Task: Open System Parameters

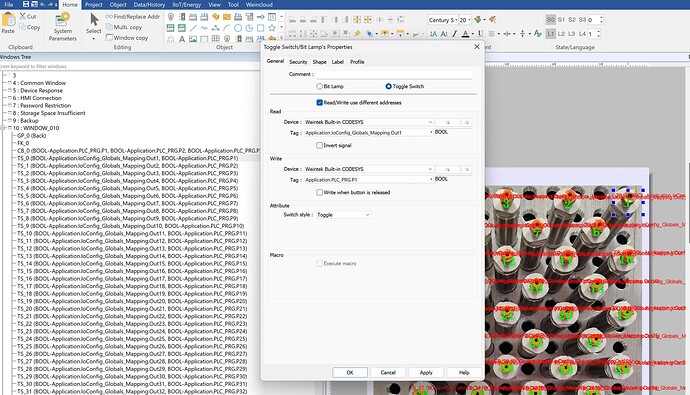Action: (62, 27)
